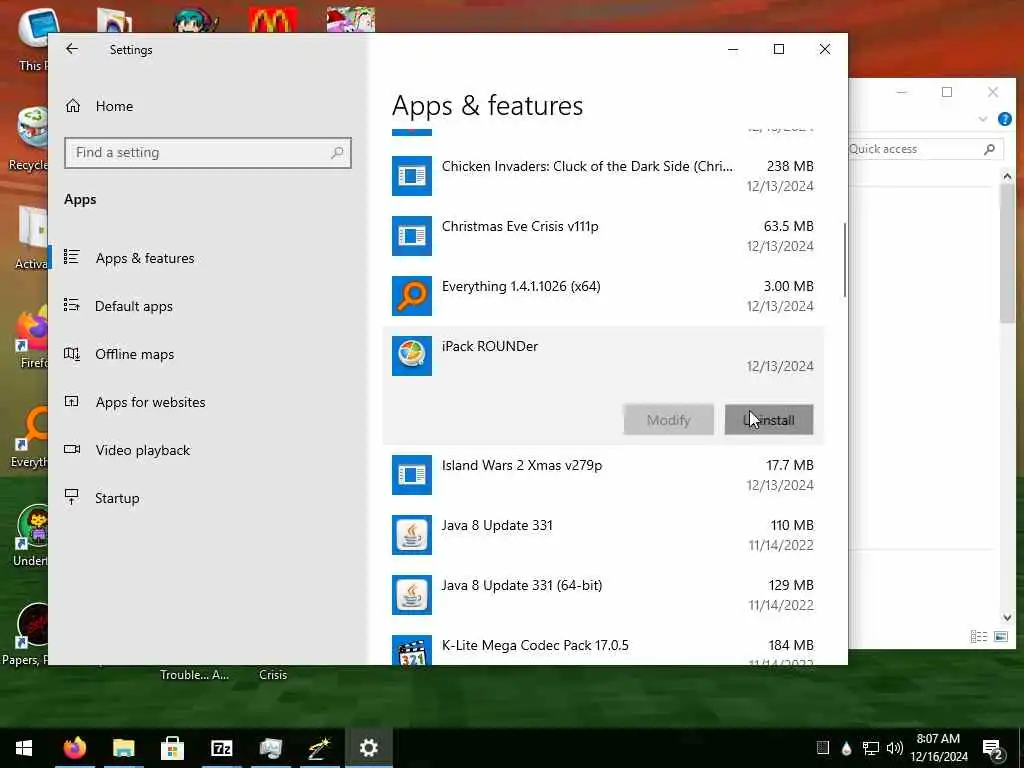Open the Windows Start menu
Image resolution: width=1024 pixels, height=768 pixels.
coord(24,748)
